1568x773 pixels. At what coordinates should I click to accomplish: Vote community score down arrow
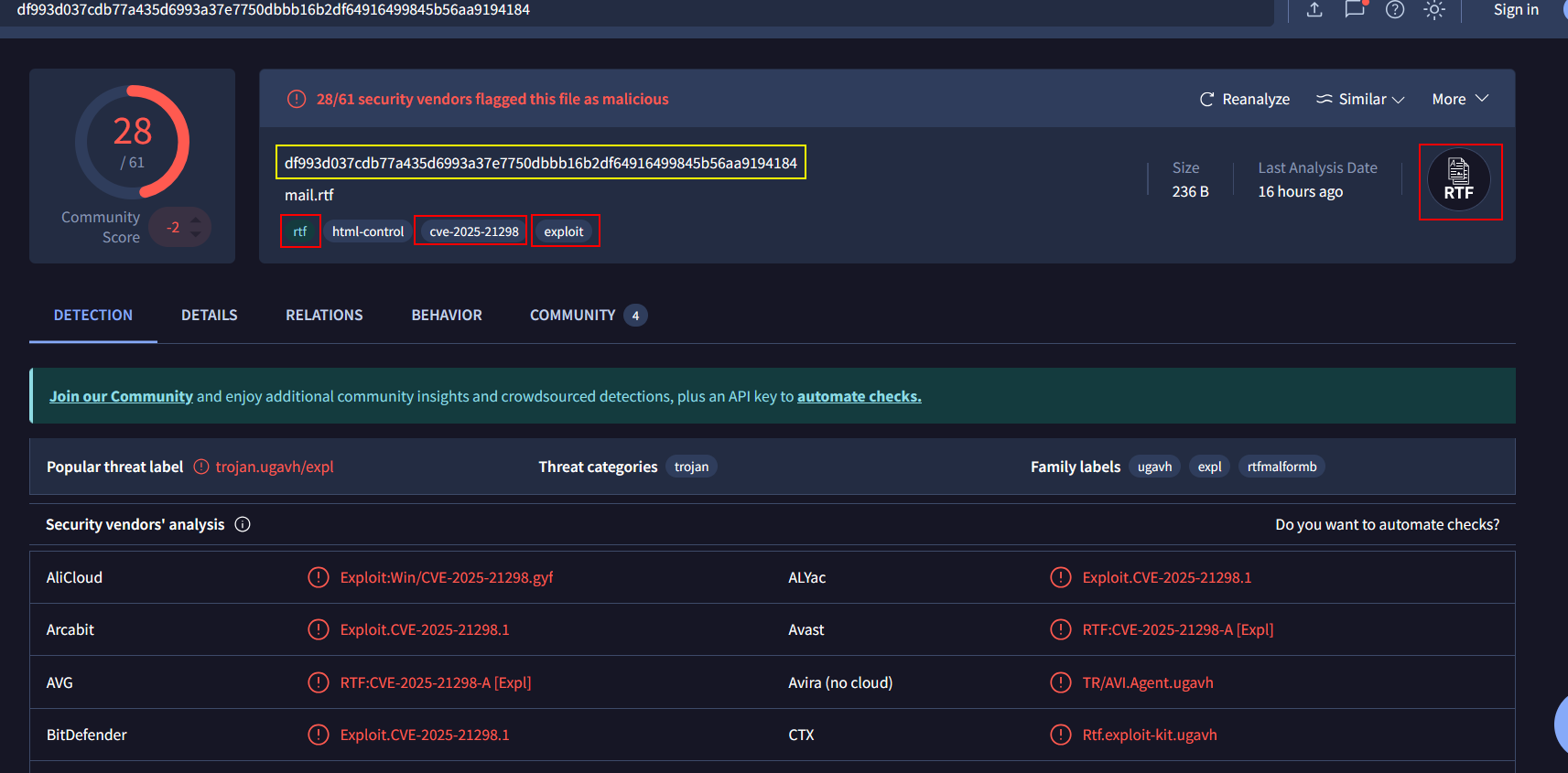pos(196,234)
